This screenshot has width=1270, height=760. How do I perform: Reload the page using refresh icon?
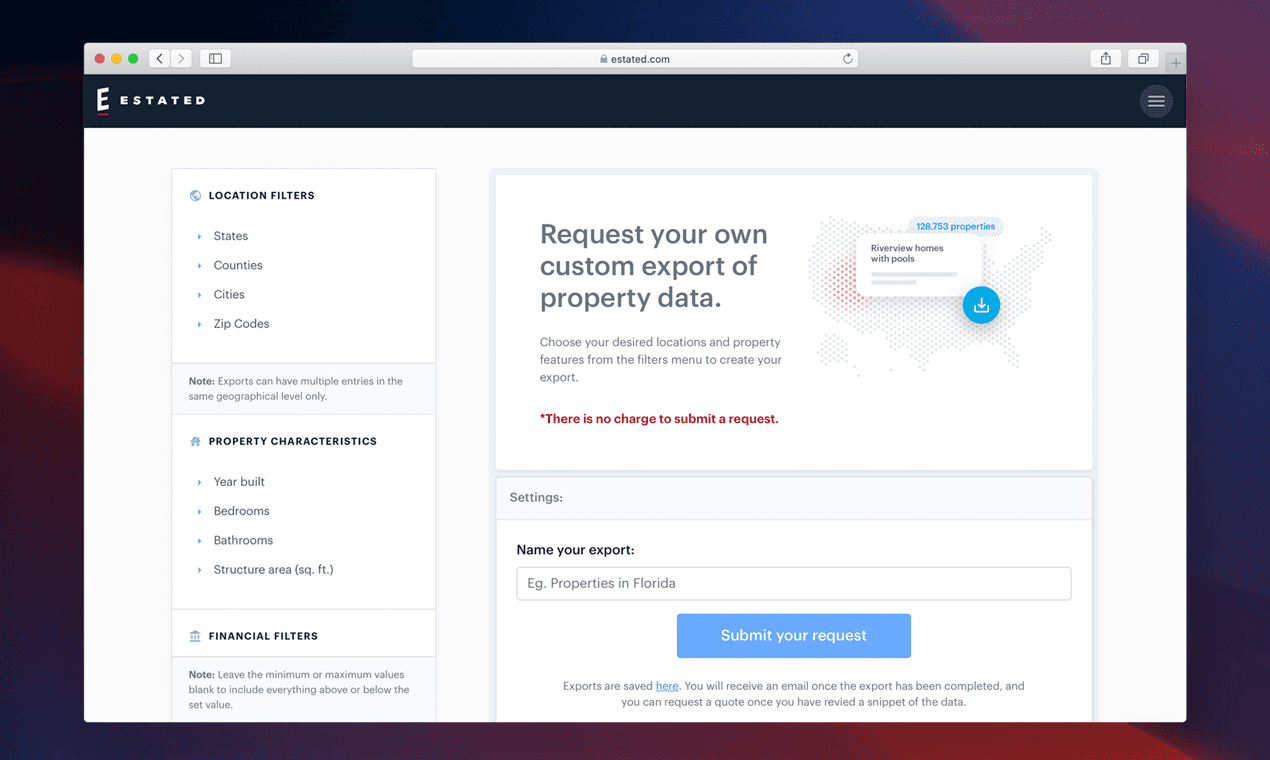coord(847,59)
